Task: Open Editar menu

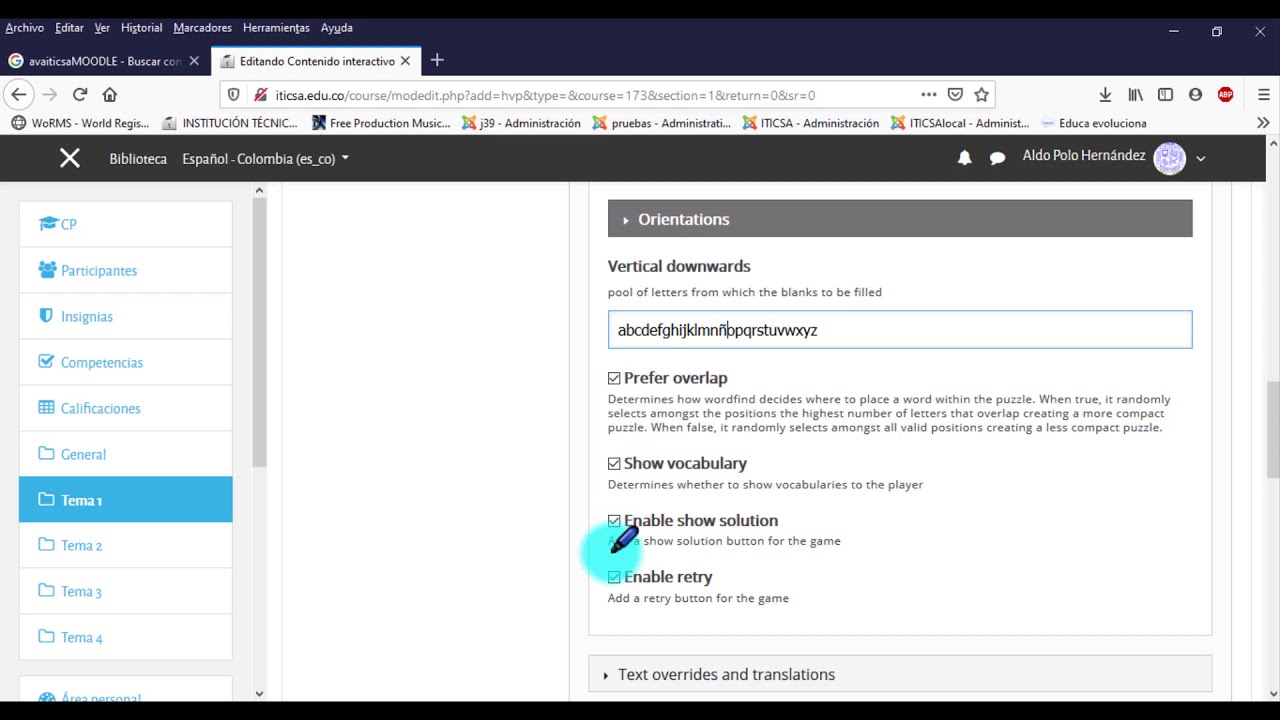Action: pyautogui.click(x=69, y=28)
